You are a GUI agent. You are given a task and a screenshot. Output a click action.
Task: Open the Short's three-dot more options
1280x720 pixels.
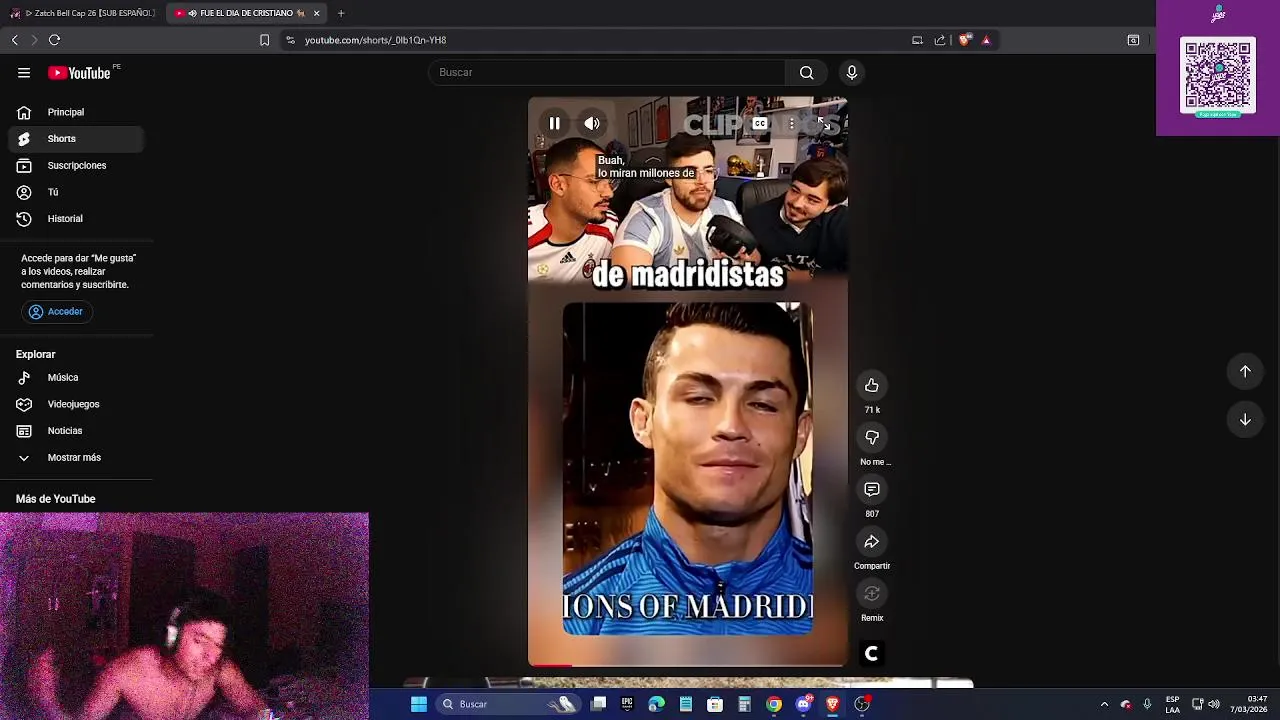coord(791,124)
